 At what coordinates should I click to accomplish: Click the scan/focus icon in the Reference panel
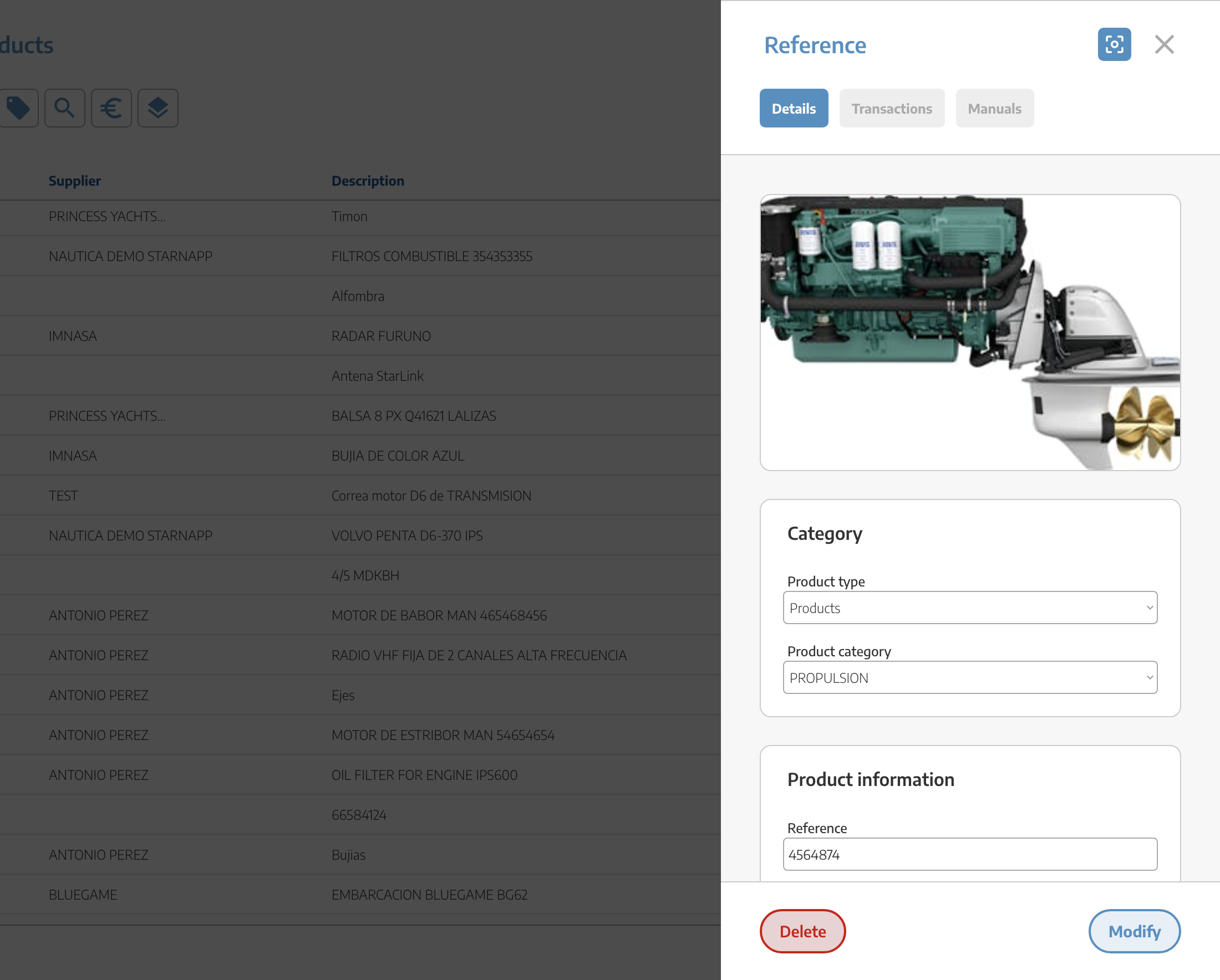[x=1114, y=44]
